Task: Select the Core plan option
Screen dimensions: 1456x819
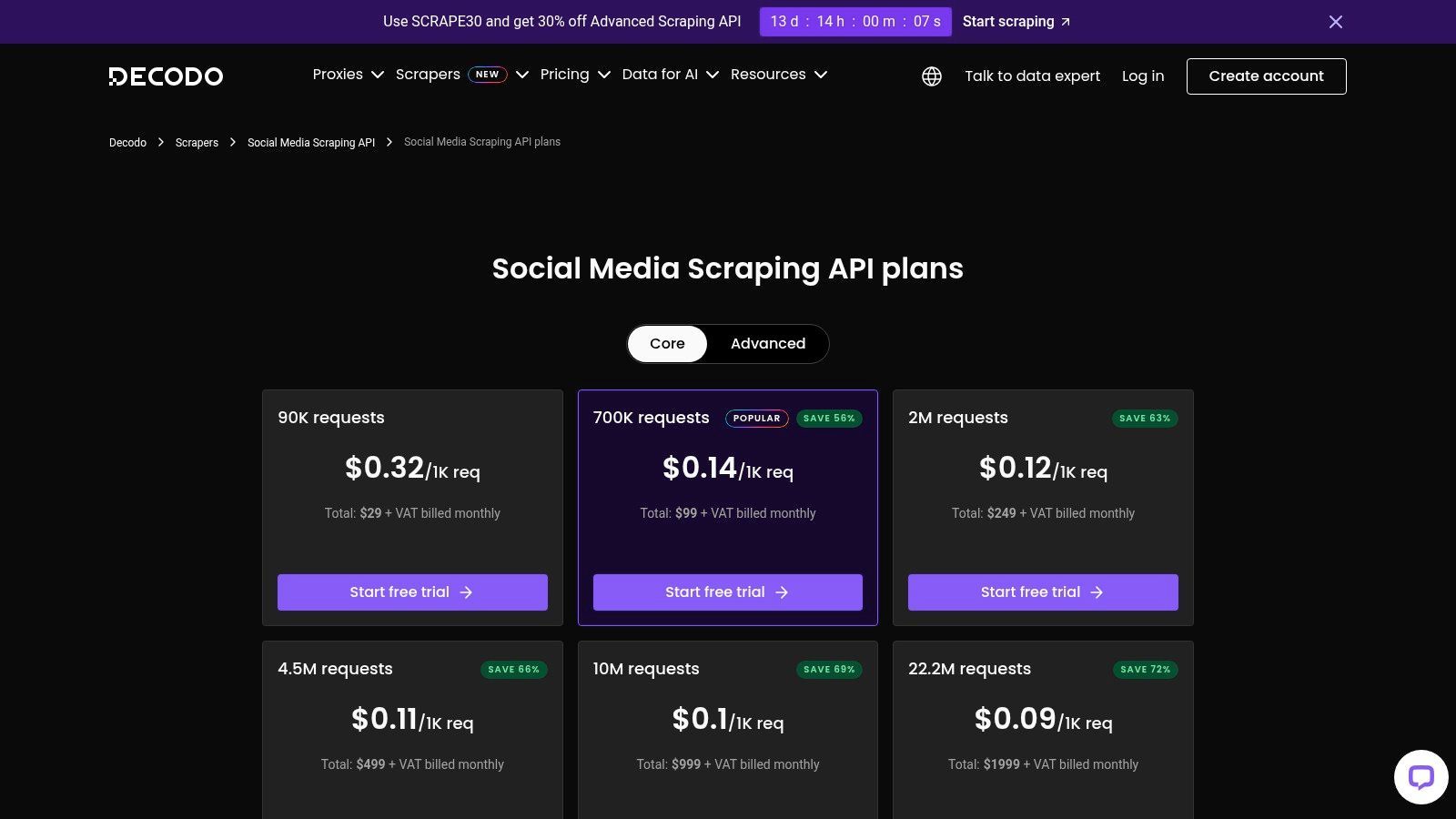Action: pos(666,343)
